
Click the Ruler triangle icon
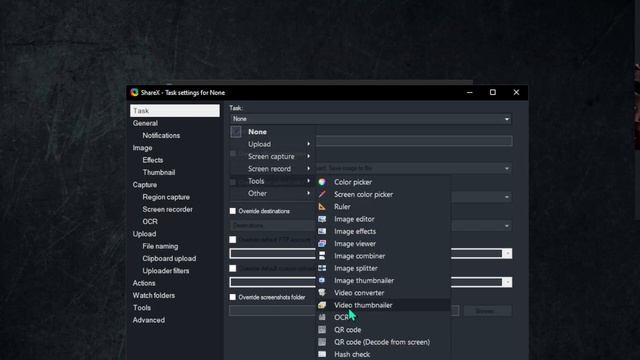point(322,207)
